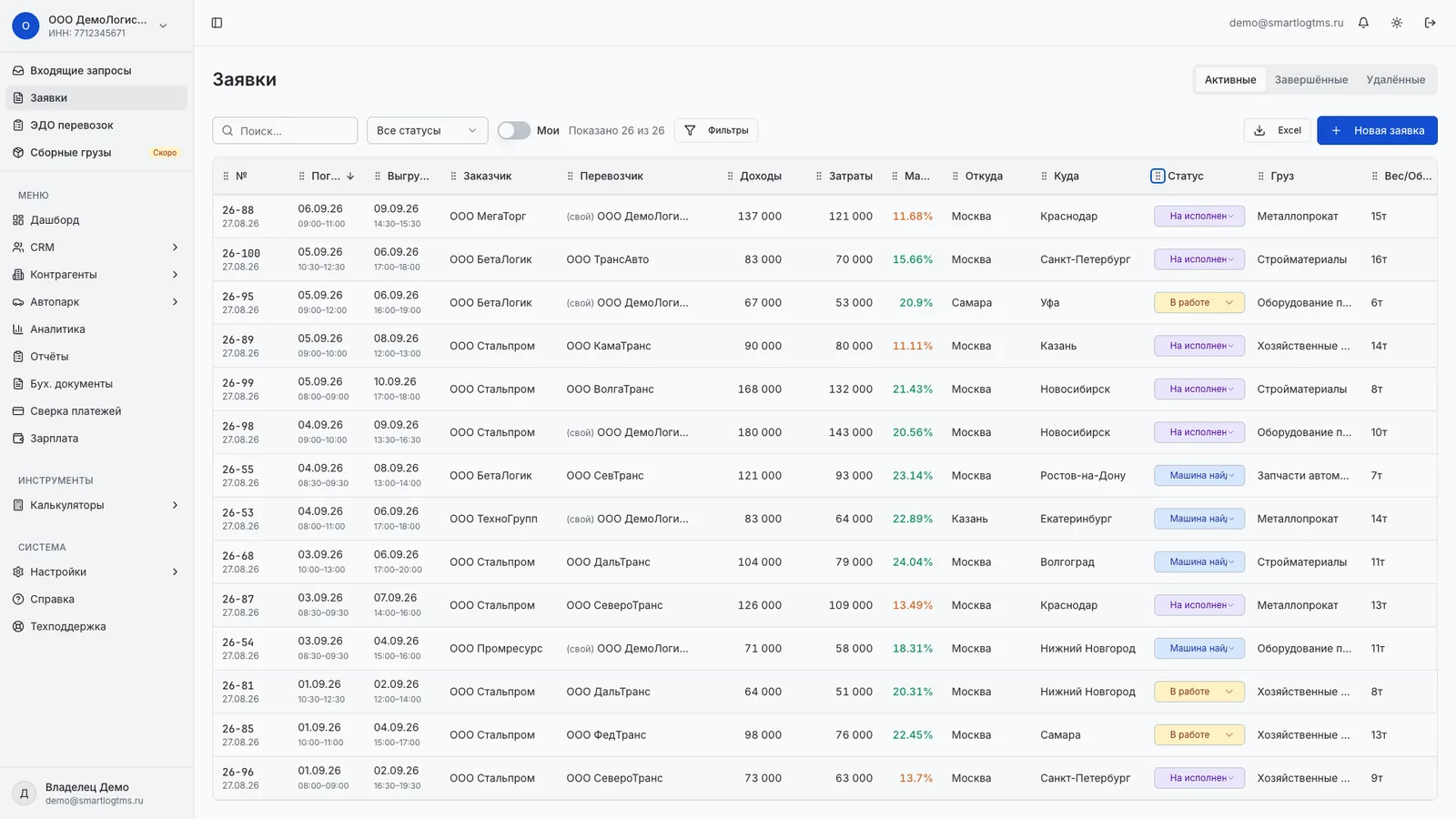Viewport: 1456px width, 819px height.
Task: Click order number 26-100
Action: (241, 253)
